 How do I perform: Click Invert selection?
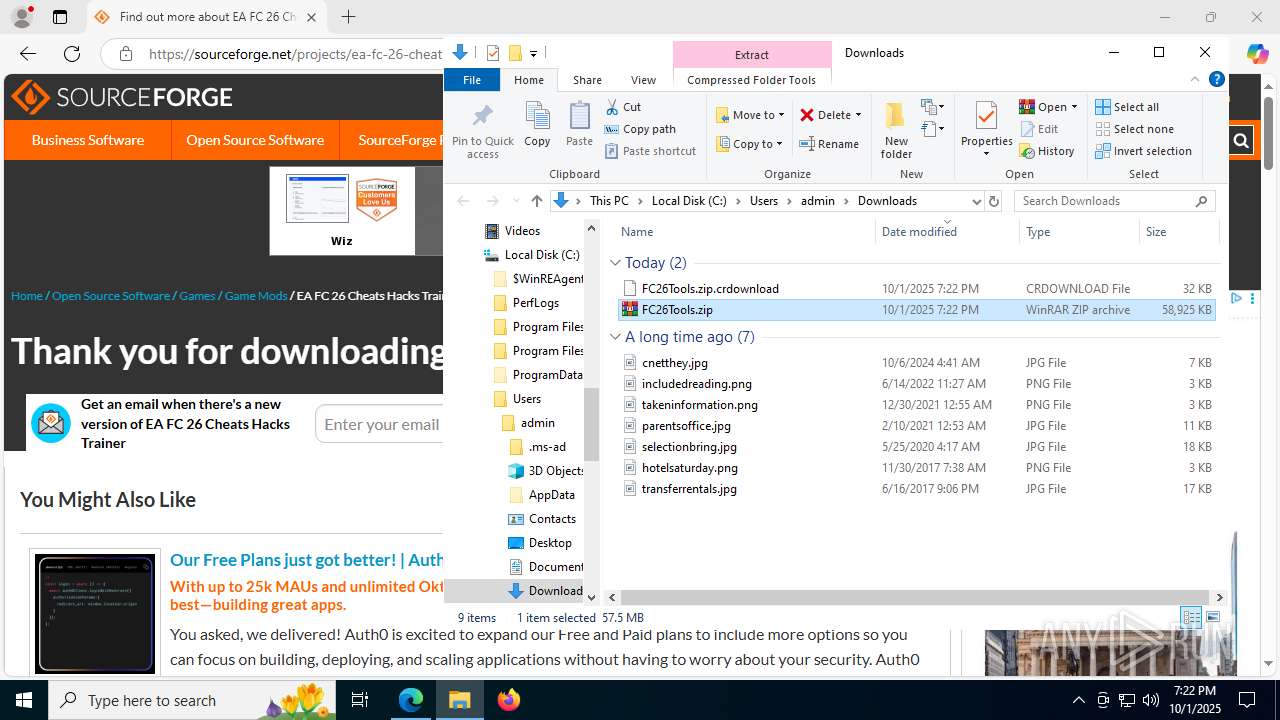point(1143,151)
